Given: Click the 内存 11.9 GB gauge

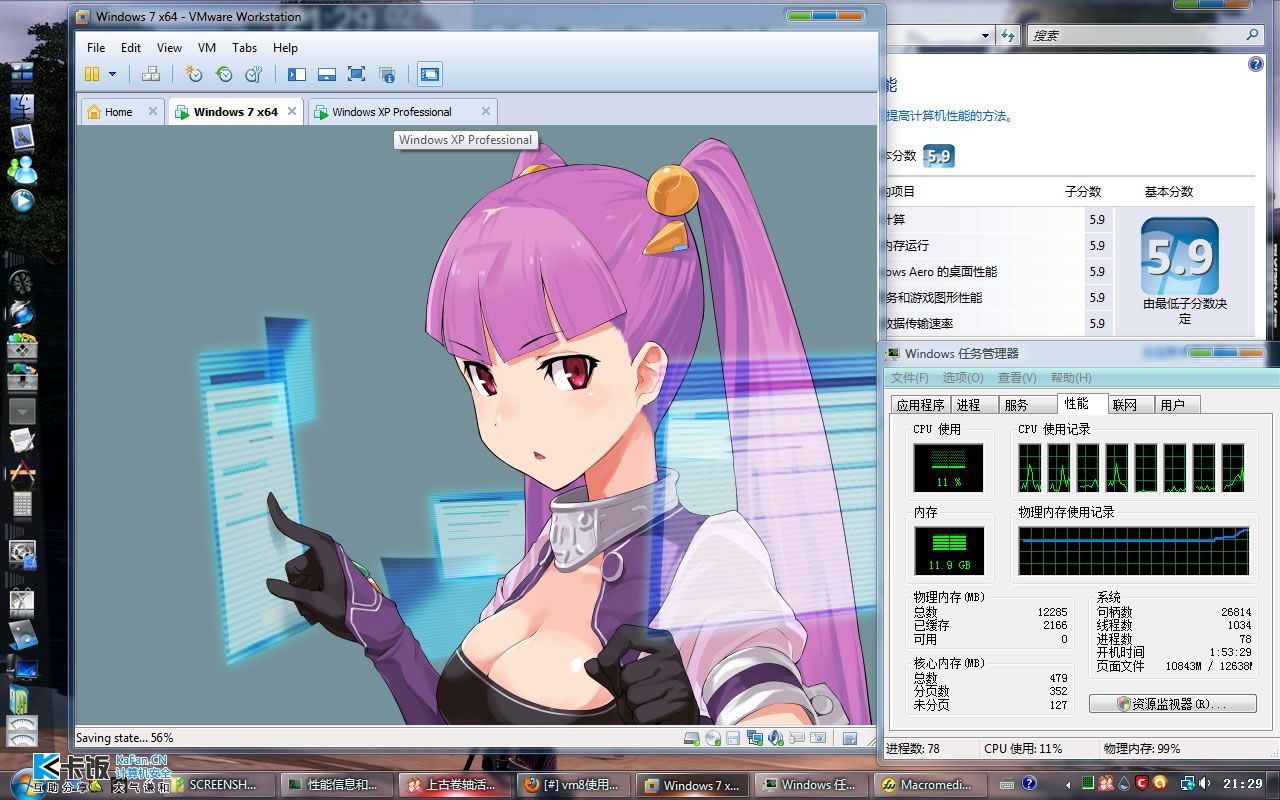Looking at the screenshot, I should [948, 552].
